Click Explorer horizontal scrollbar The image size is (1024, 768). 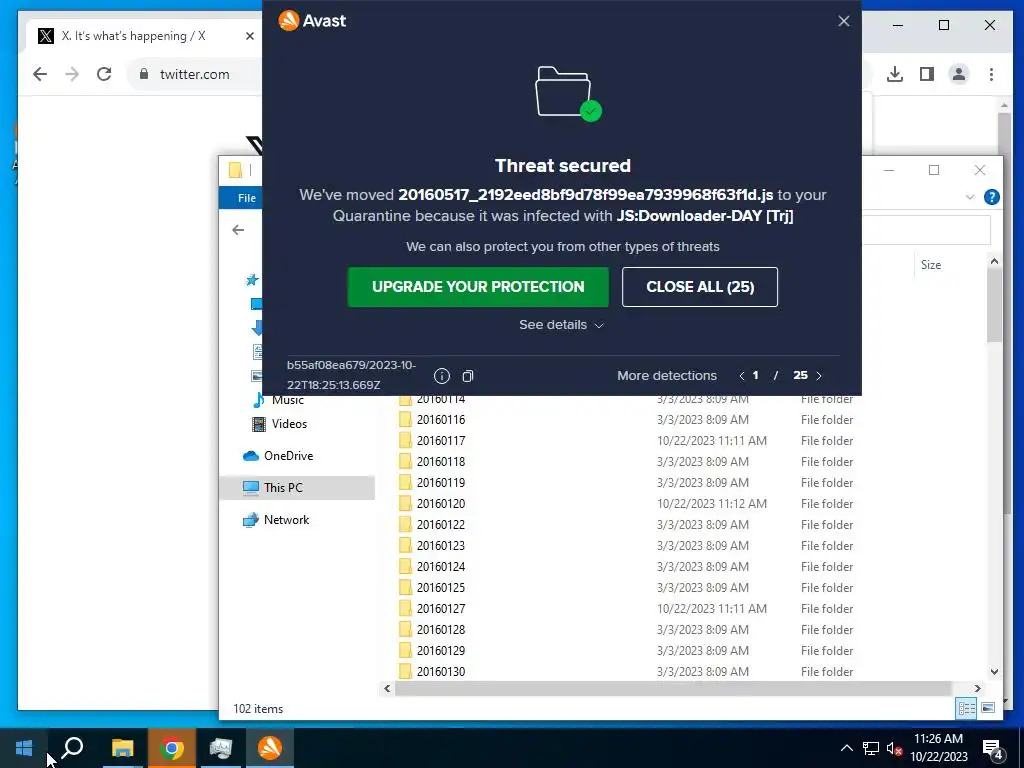click(673, 688)
